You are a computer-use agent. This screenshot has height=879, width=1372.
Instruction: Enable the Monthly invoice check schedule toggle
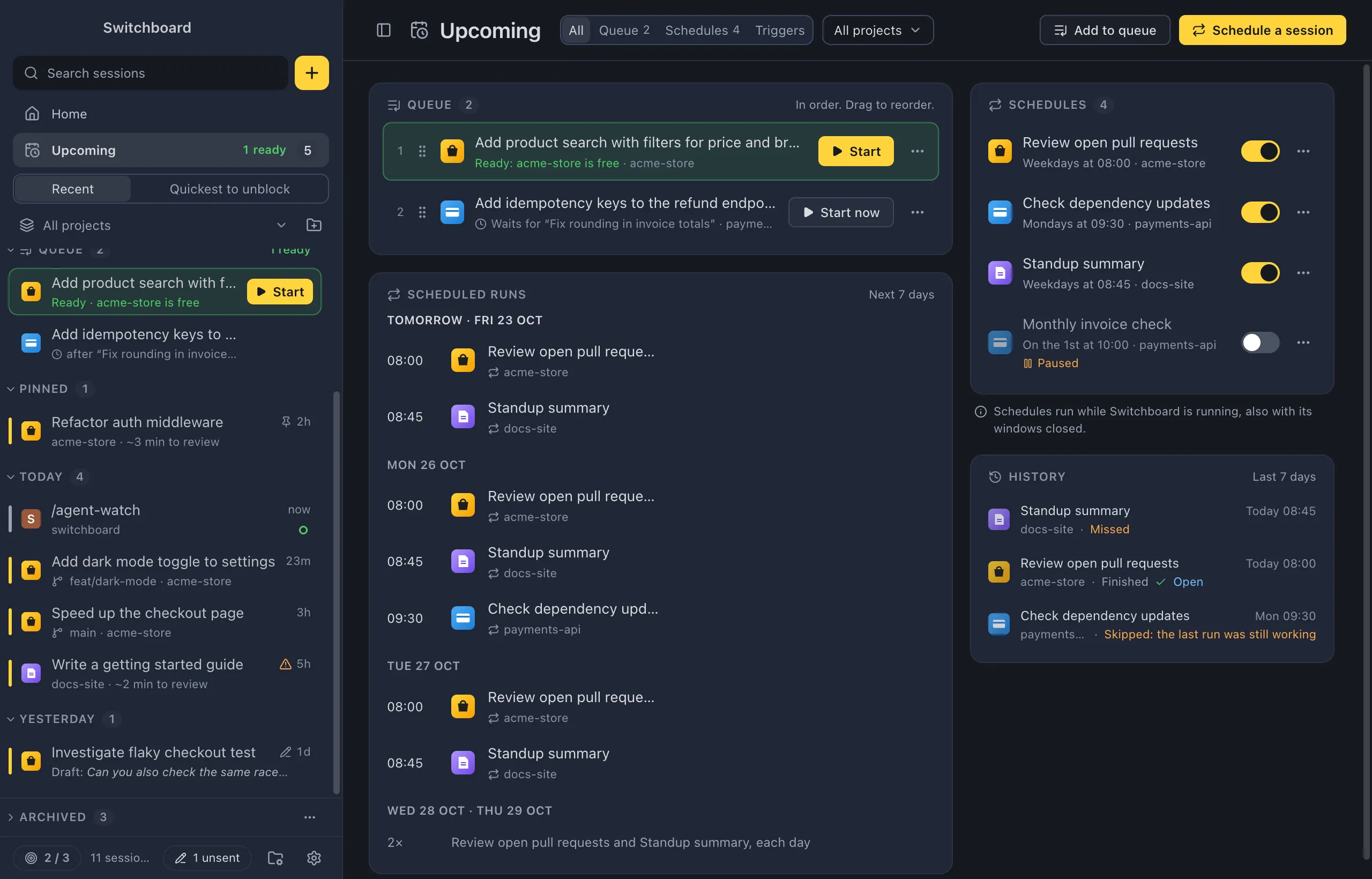tap(1260, 342)
